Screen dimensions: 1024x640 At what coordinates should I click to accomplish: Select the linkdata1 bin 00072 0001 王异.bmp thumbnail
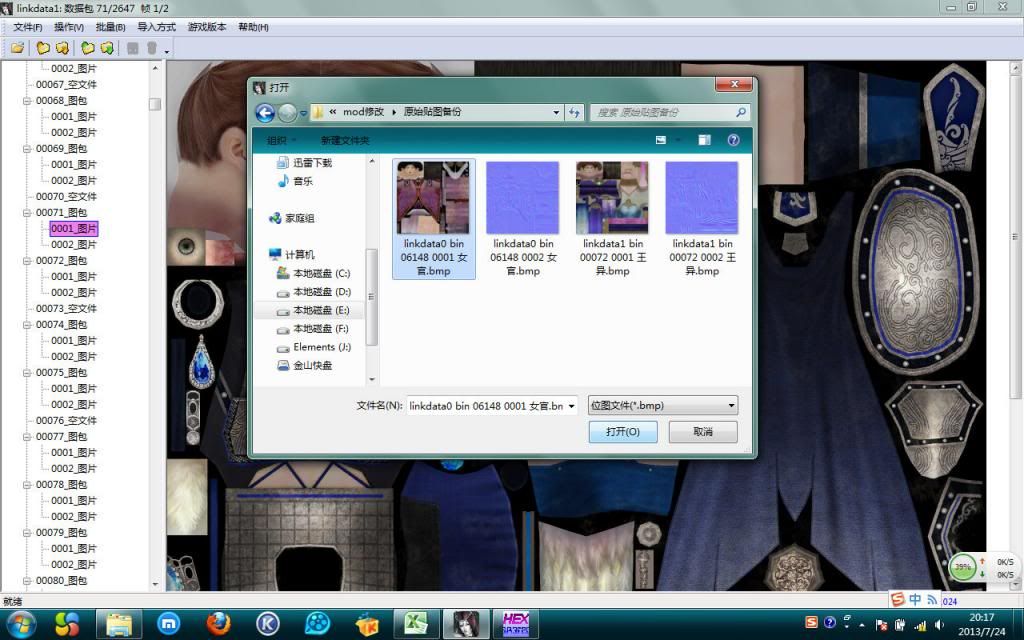[612, 219]
